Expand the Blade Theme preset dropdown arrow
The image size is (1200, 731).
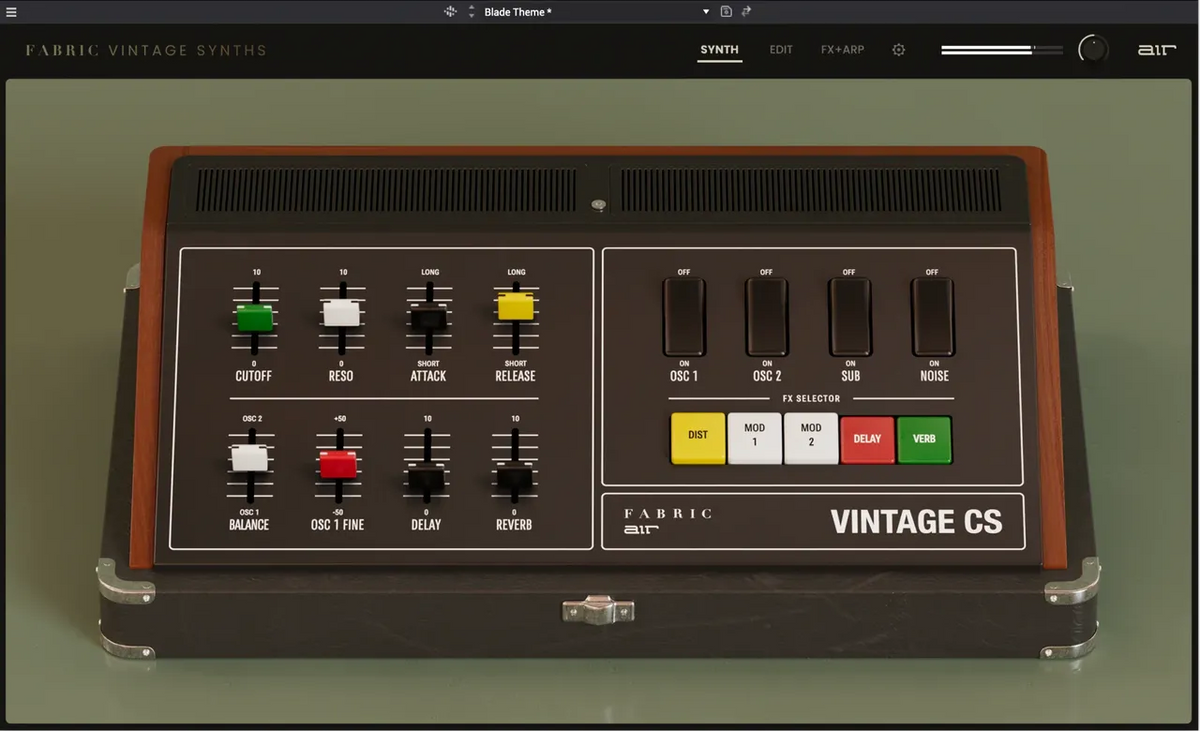(706, 12)
